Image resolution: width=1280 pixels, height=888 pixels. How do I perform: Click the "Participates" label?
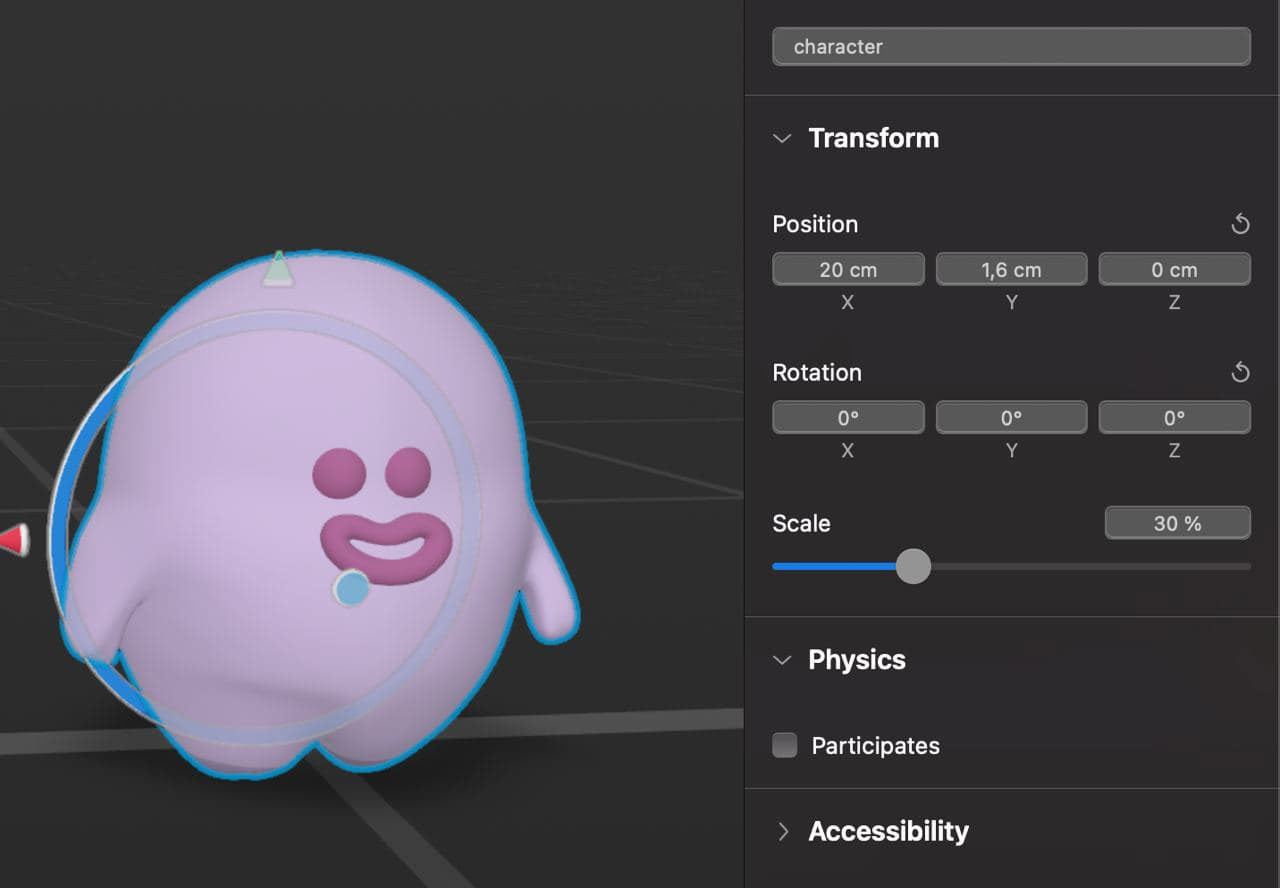[875, 746]
